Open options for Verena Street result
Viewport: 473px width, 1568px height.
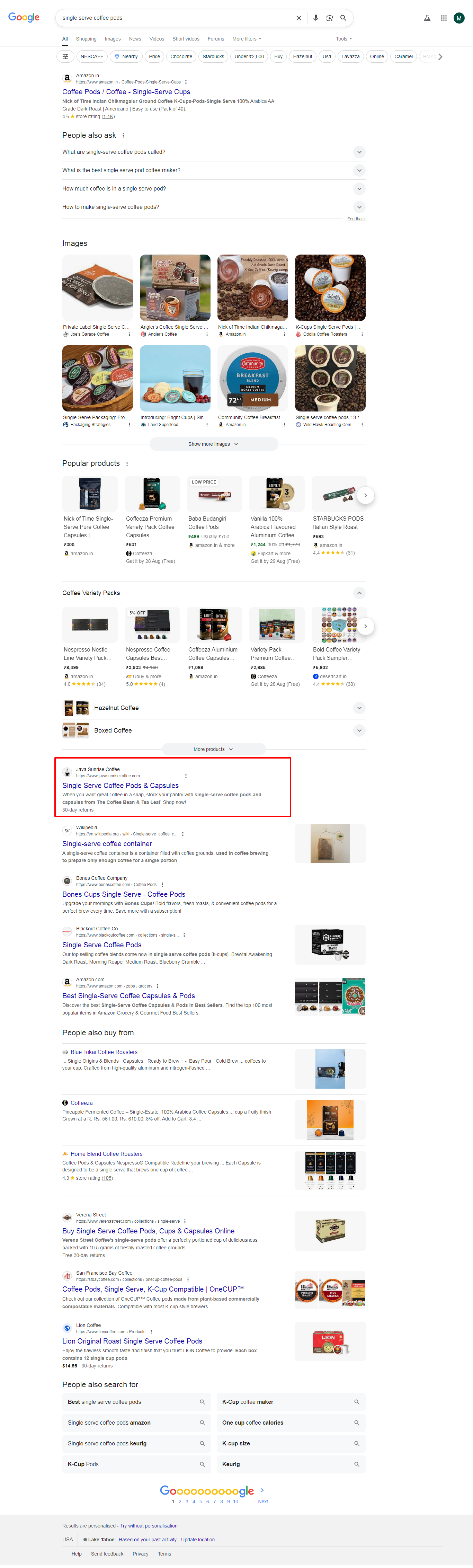coord(185,1222)
